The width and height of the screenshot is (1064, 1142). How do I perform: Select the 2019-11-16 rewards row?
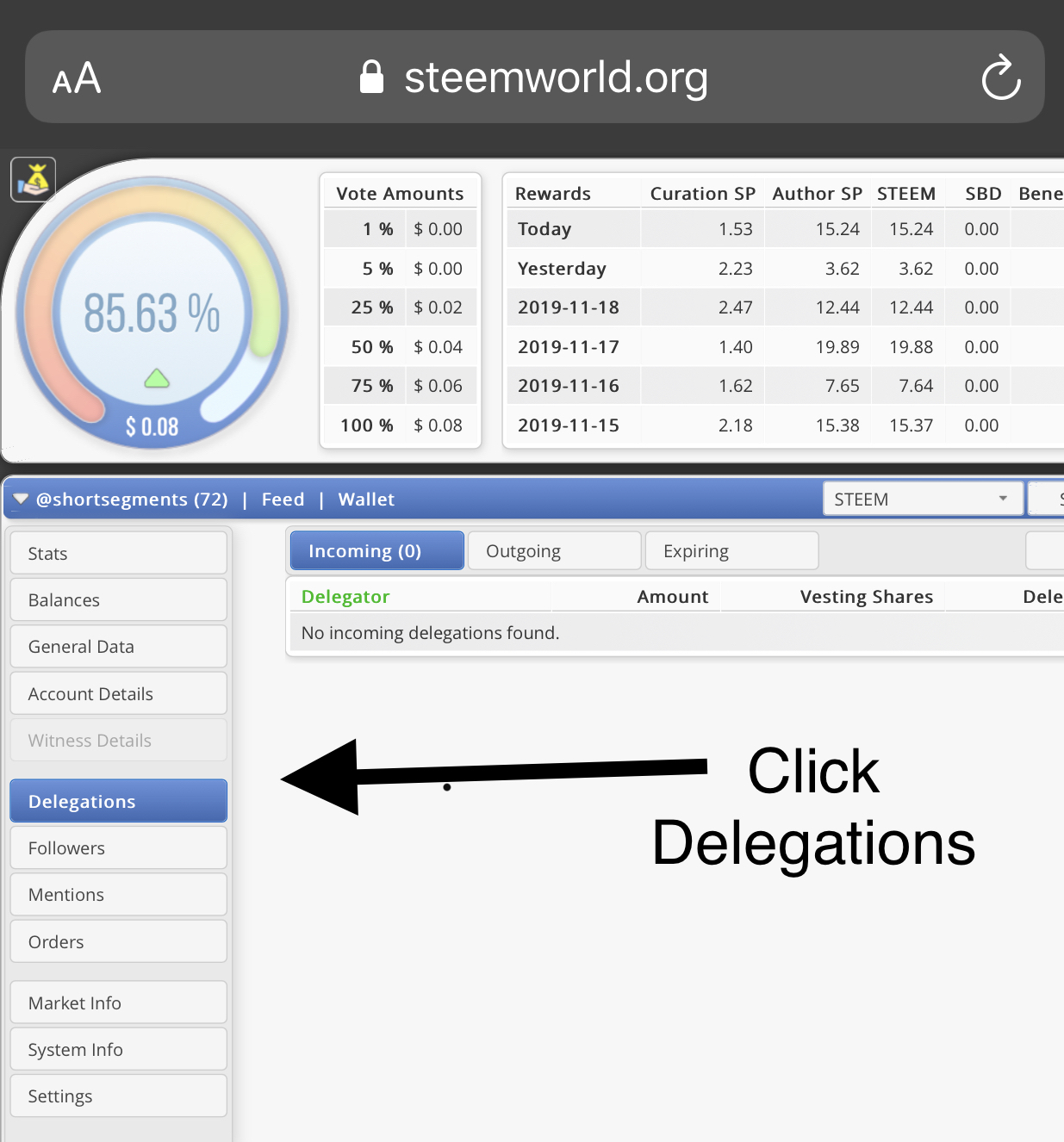click(783, 386)
